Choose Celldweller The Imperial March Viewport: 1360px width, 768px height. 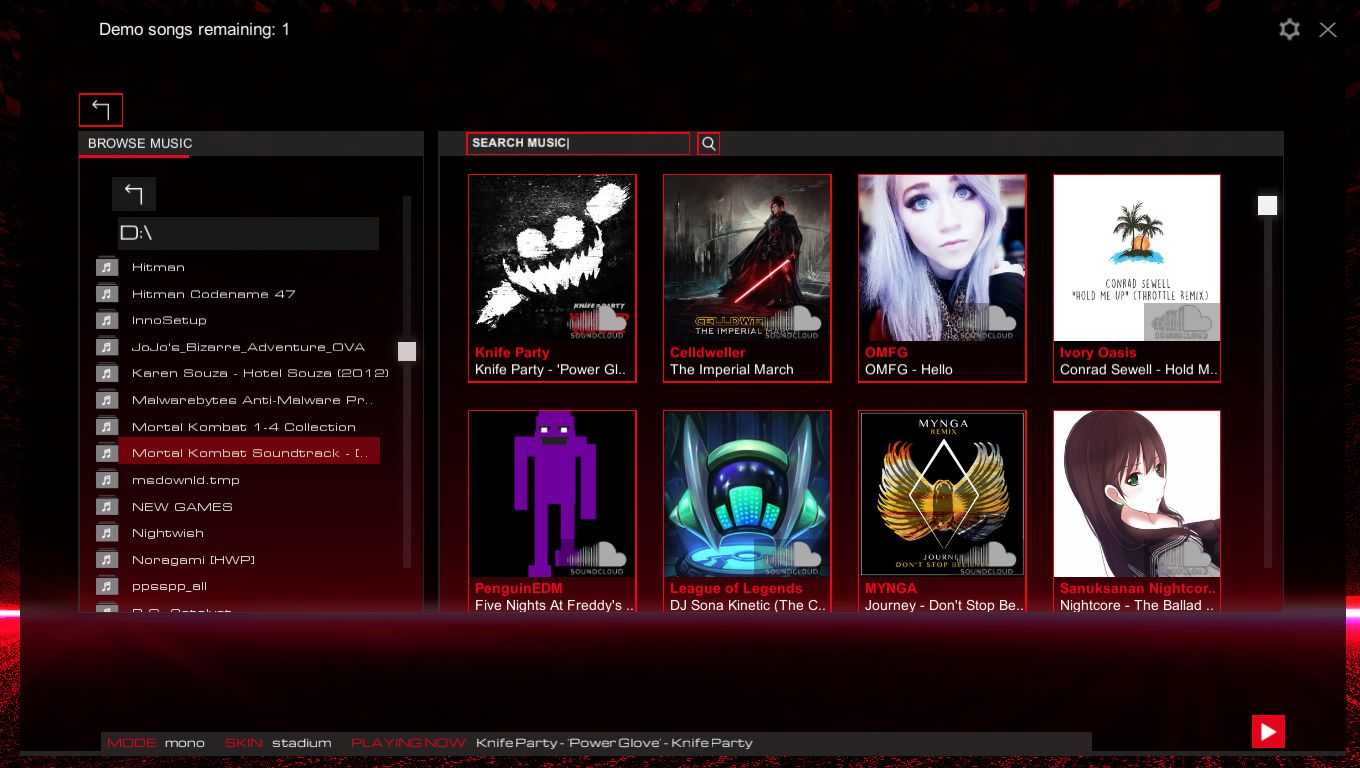point(747,277)
